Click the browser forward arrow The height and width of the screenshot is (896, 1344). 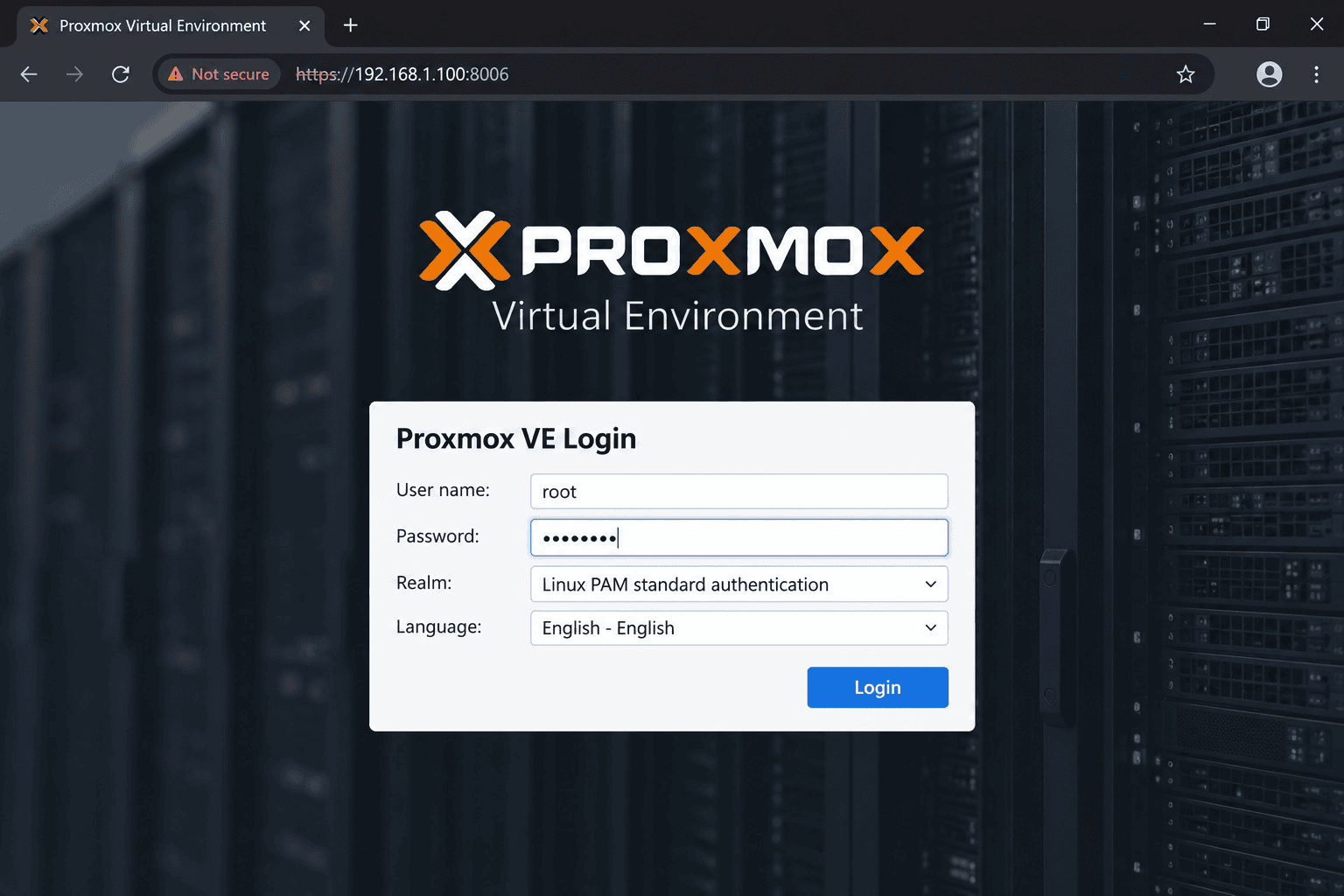pos(75,74)
